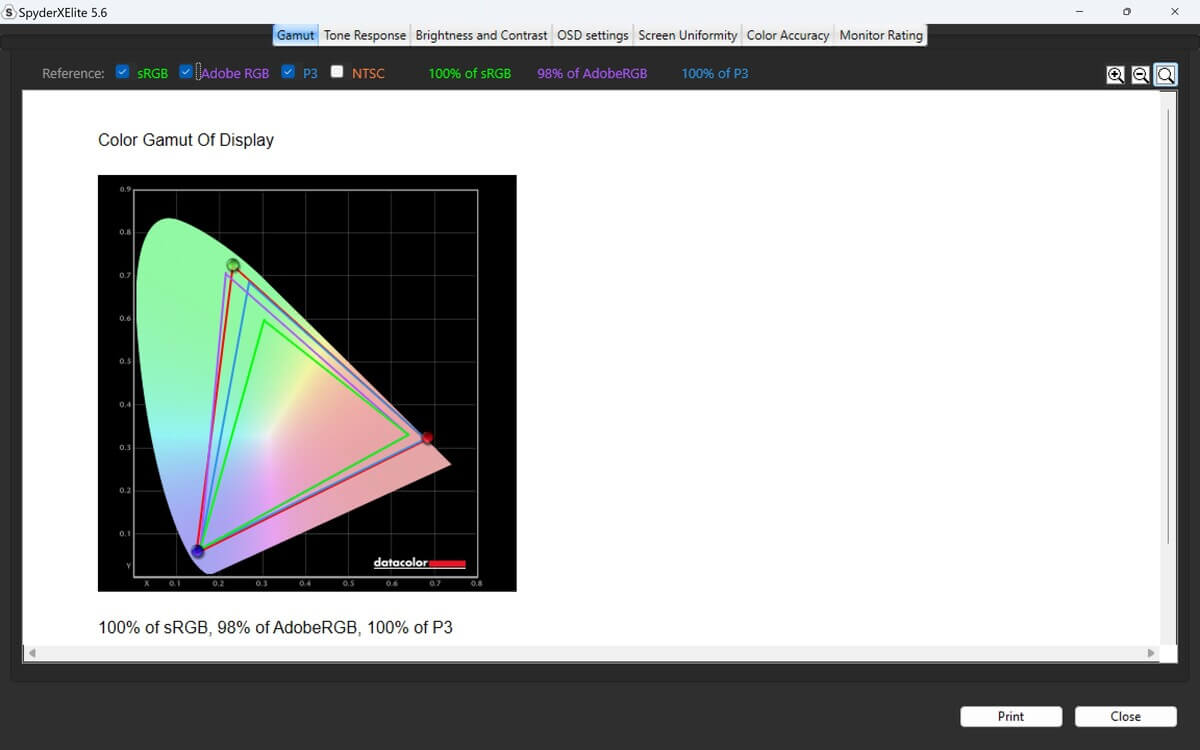Click the '100% of P3' blue text
The height and width of the screenshot is (750, 1200).
click(715, 73)
